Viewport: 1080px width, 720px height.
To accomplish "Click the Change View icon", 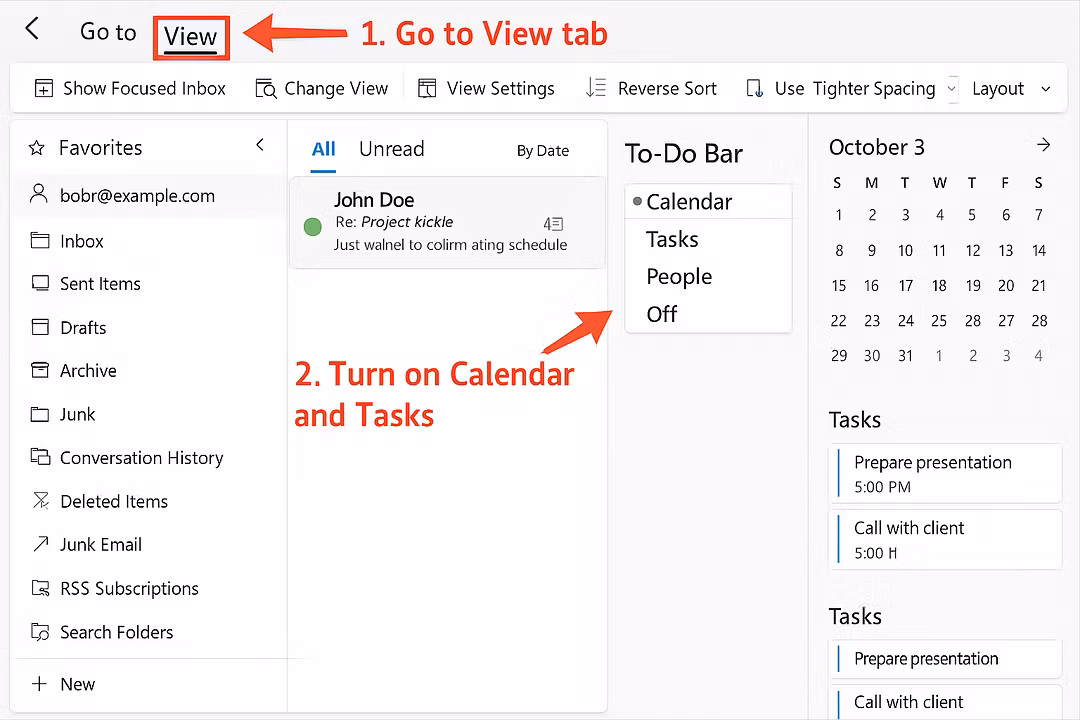I will tap(265, 89).
